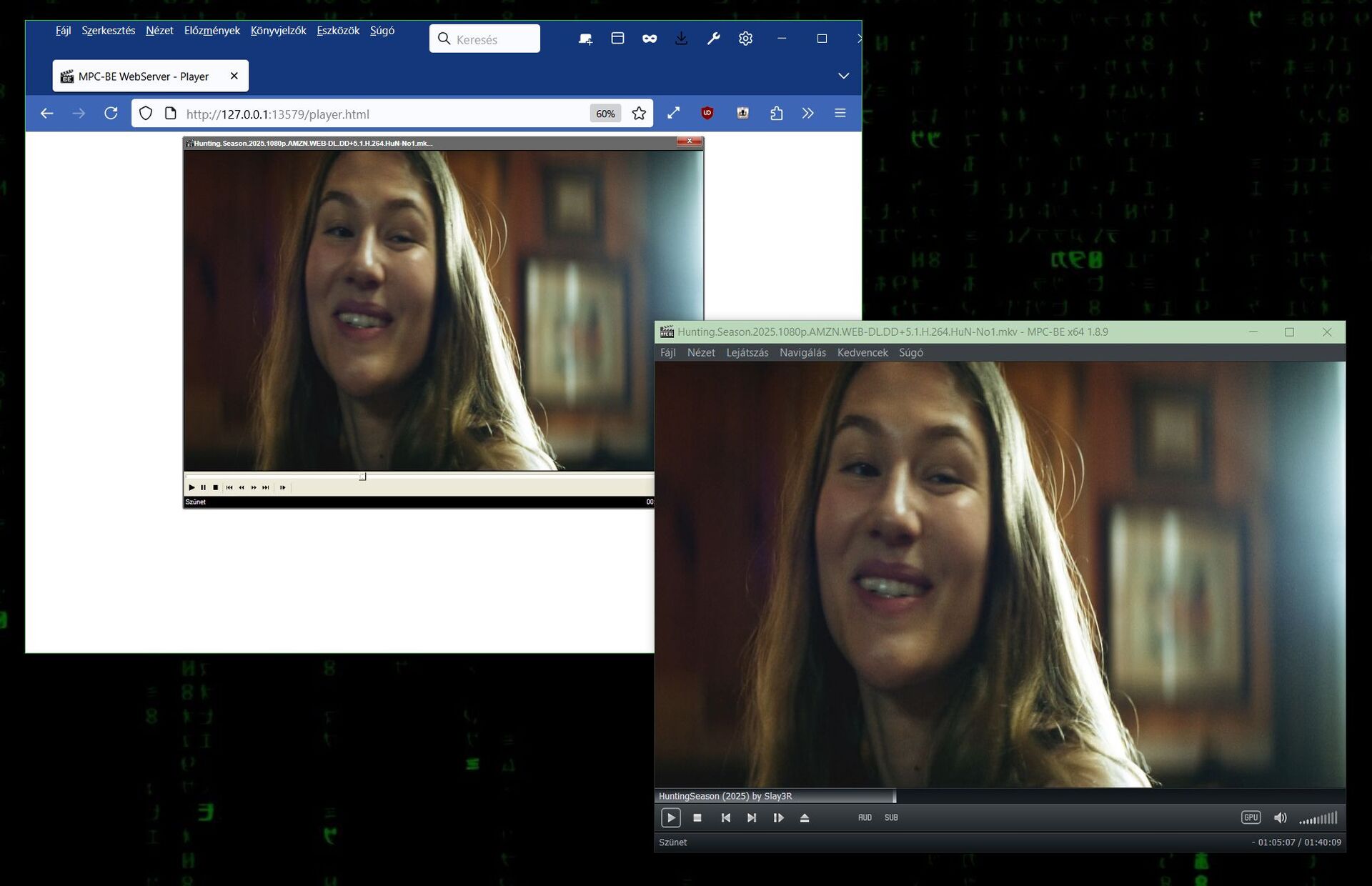Click Previous file button in MPC-BE
This screenshot has height=886, width=1372.
pos(725,817)
